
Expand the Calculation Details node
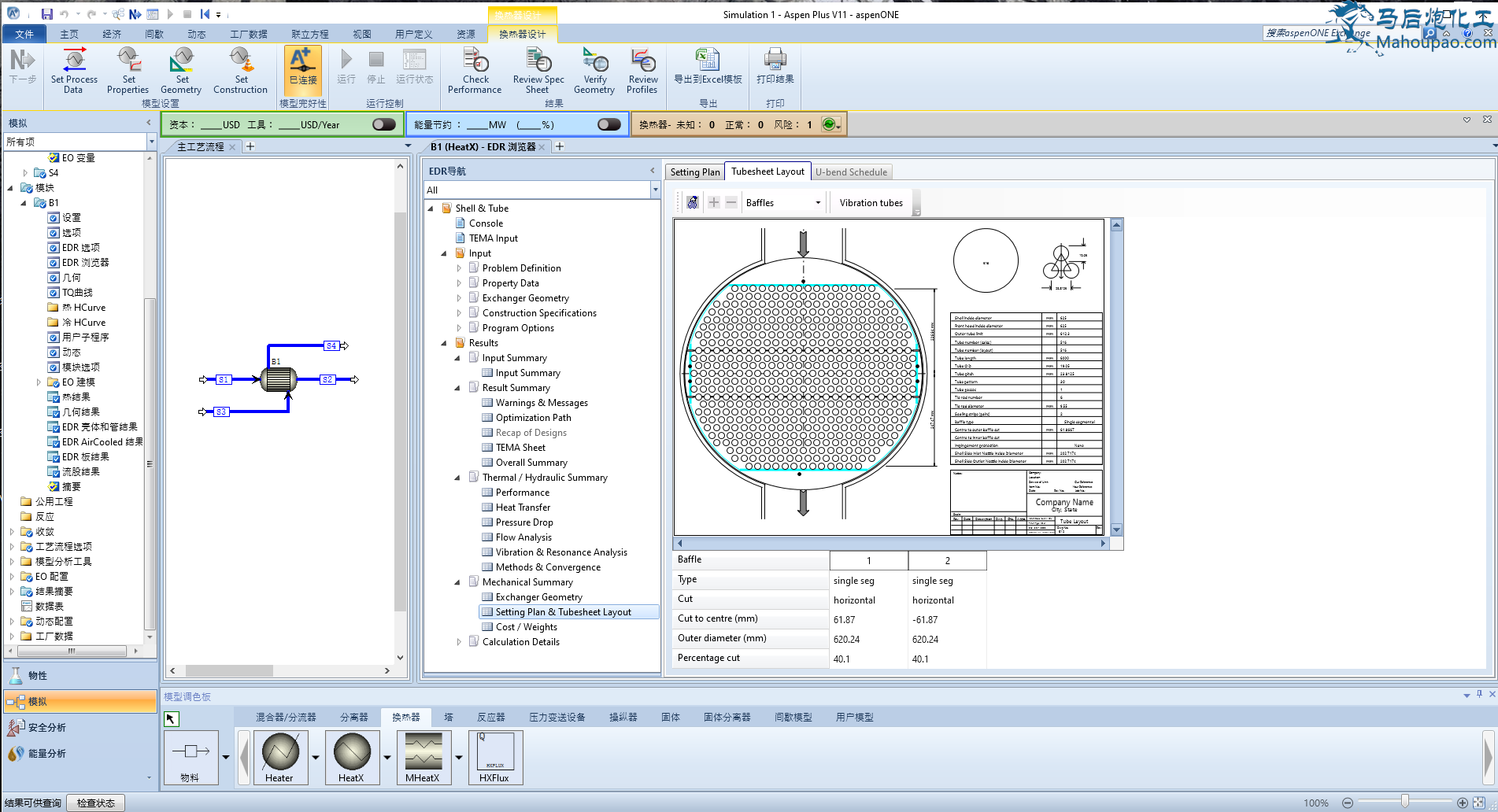460,642
